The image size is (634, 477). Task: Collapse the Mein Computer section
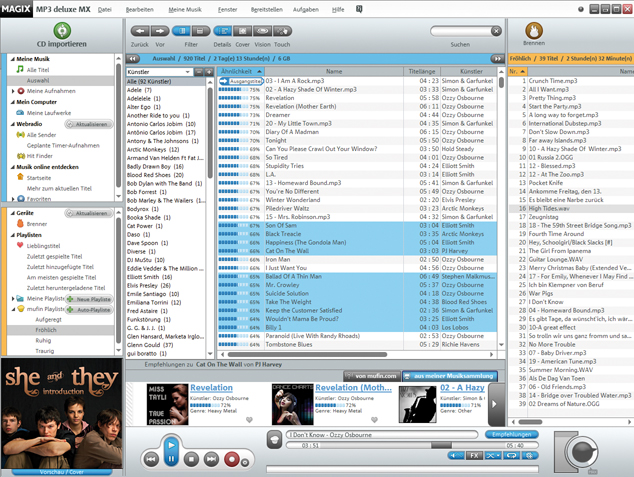(x=13, y=102)
